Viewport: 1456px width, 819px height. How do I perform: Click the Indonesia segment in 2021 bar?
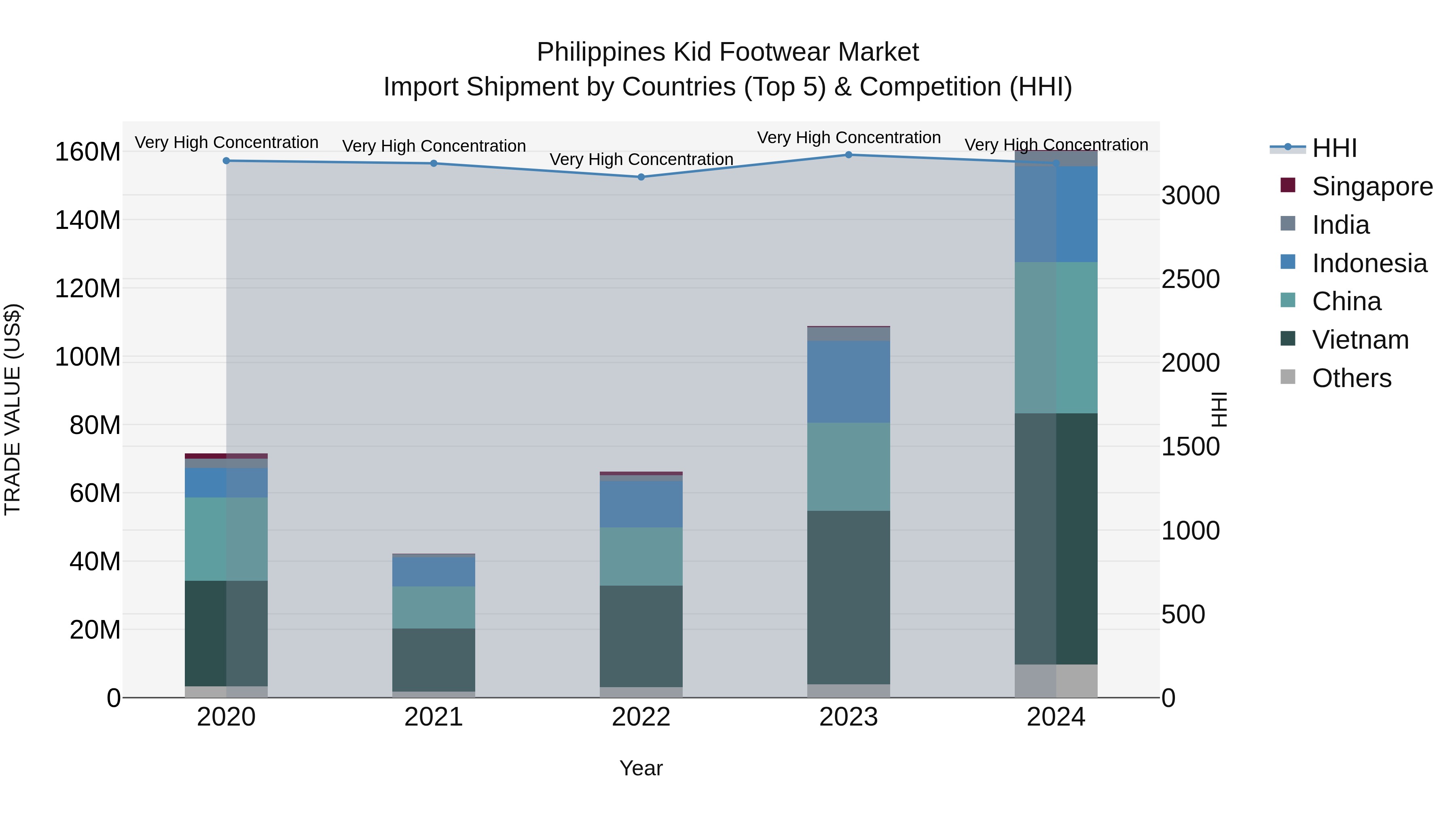point(434,572)
